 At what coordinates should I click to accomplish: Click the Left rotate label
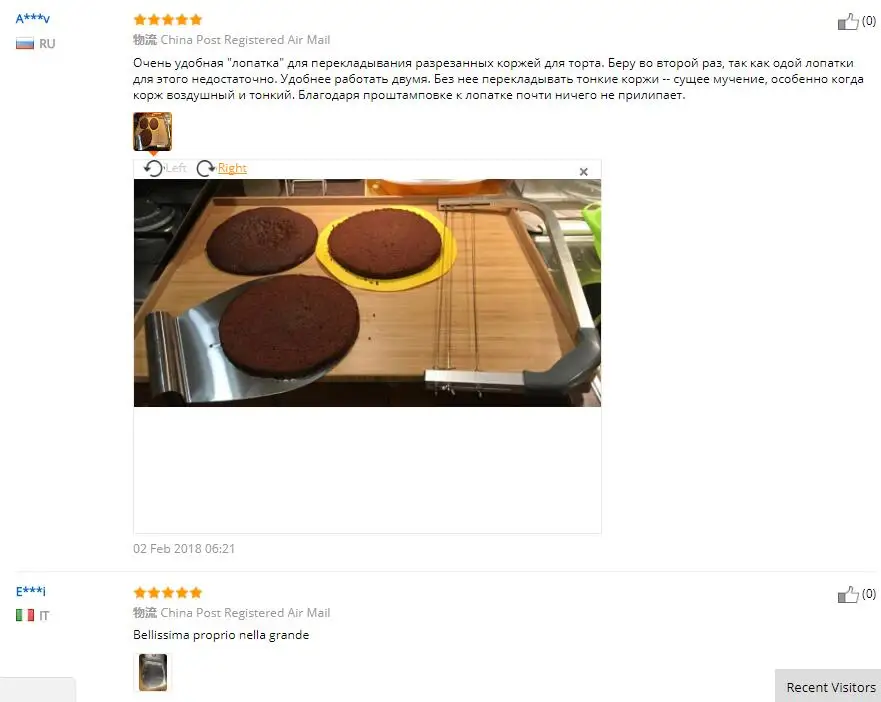(x=176, y=168)
